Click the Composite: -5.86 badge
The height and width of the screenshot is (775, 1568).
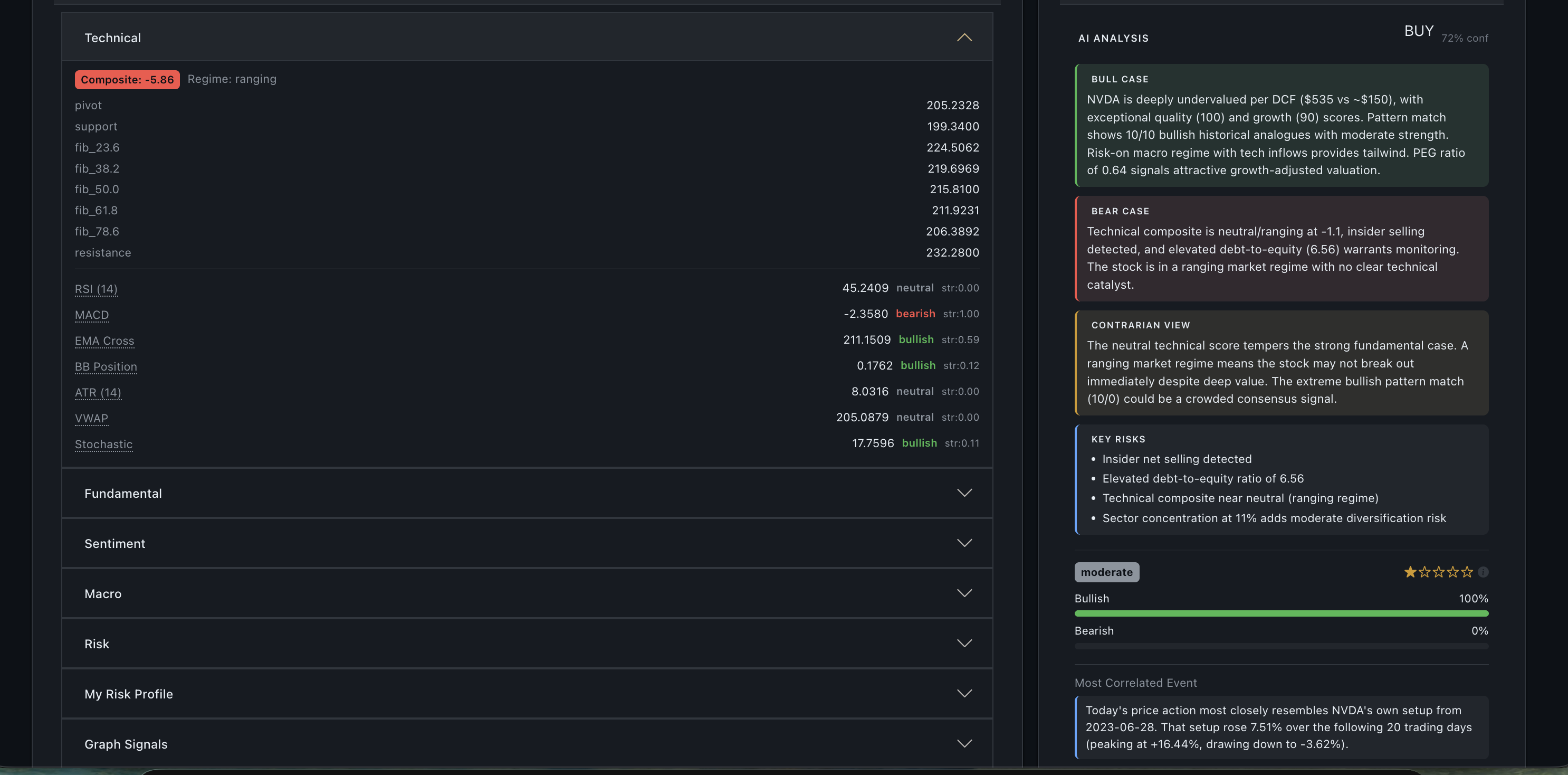(x=127, y=79)
